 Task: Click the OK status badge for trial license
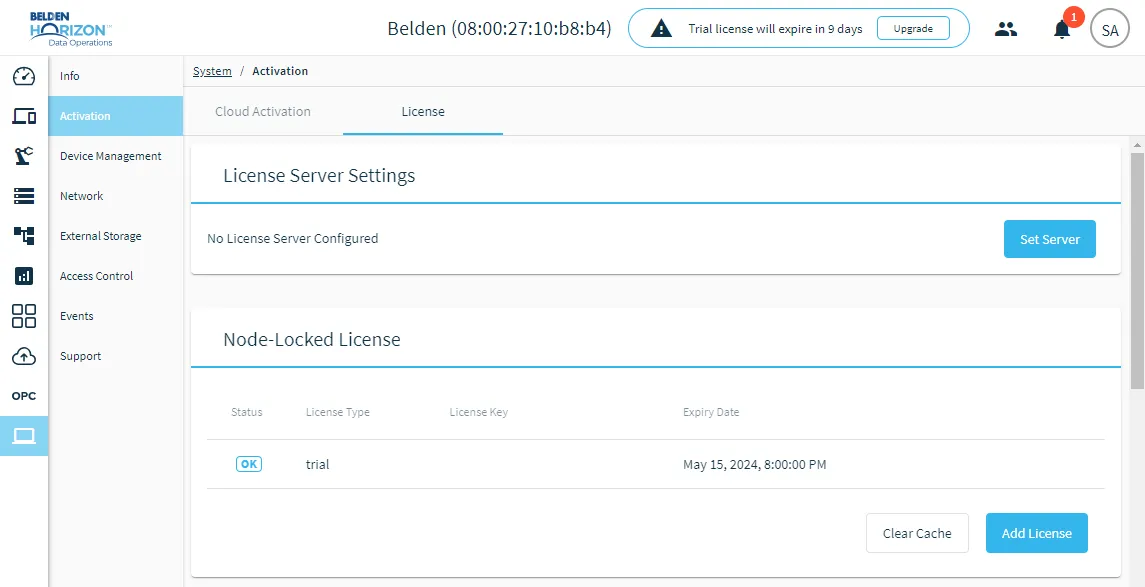point(249,464)
